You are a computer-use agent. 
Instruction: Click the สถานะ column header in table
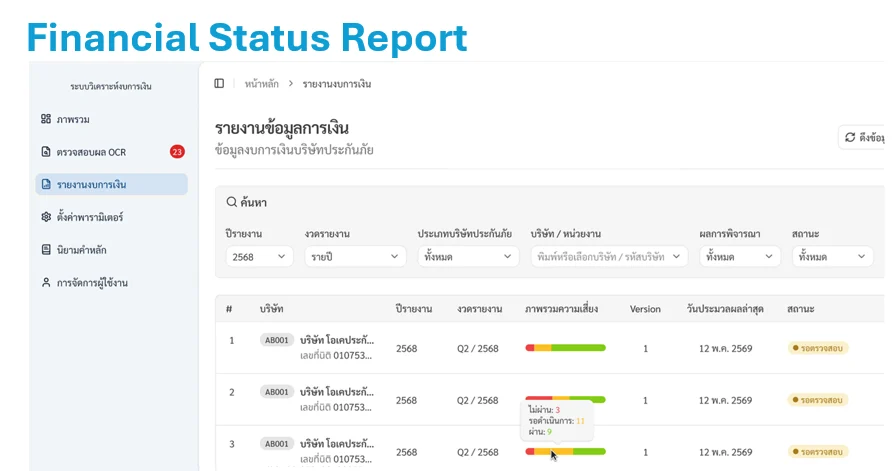tap(800, 309)
